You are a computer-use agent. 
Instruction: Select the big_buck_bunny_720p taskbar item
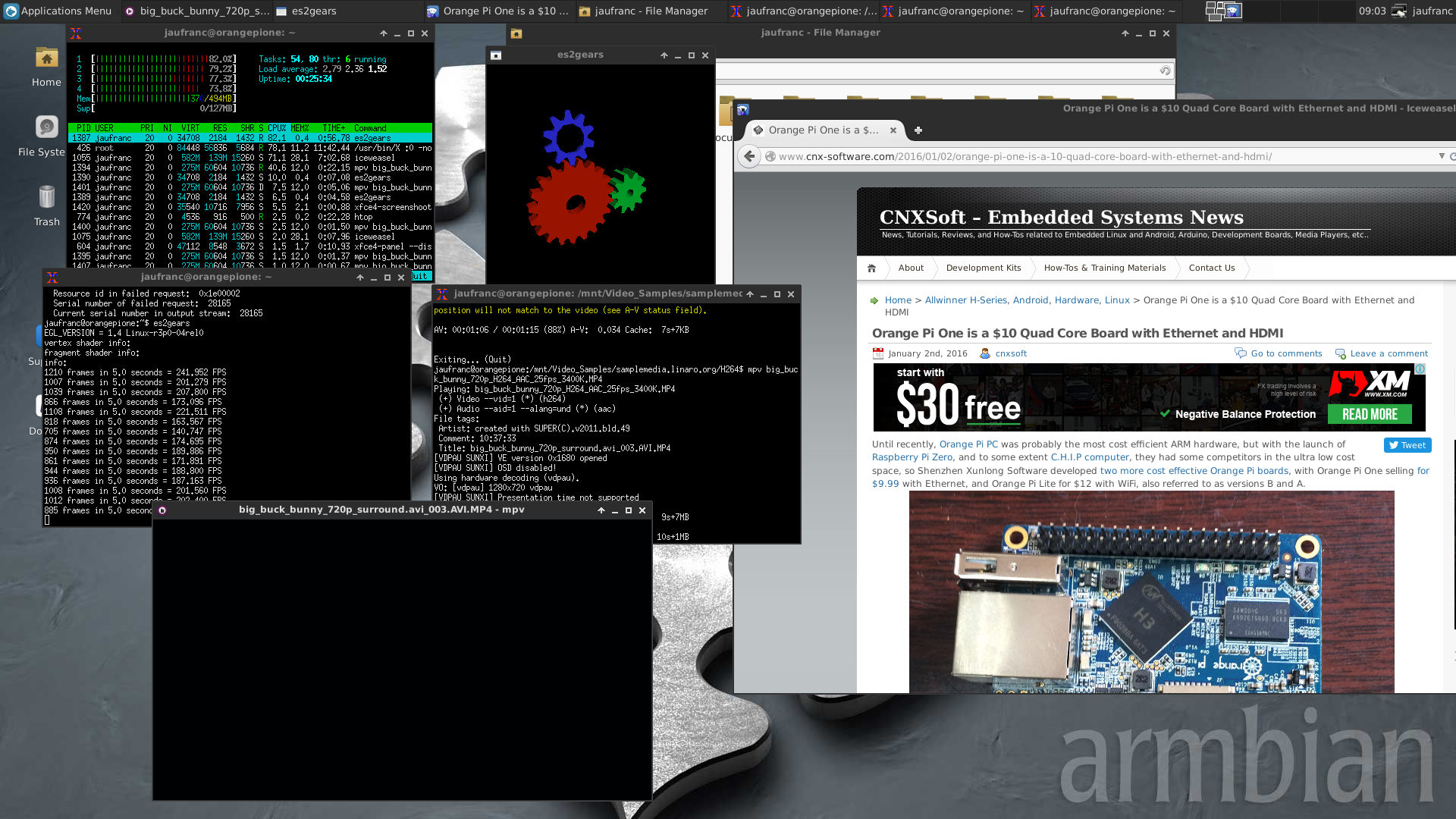click(196, 11)
